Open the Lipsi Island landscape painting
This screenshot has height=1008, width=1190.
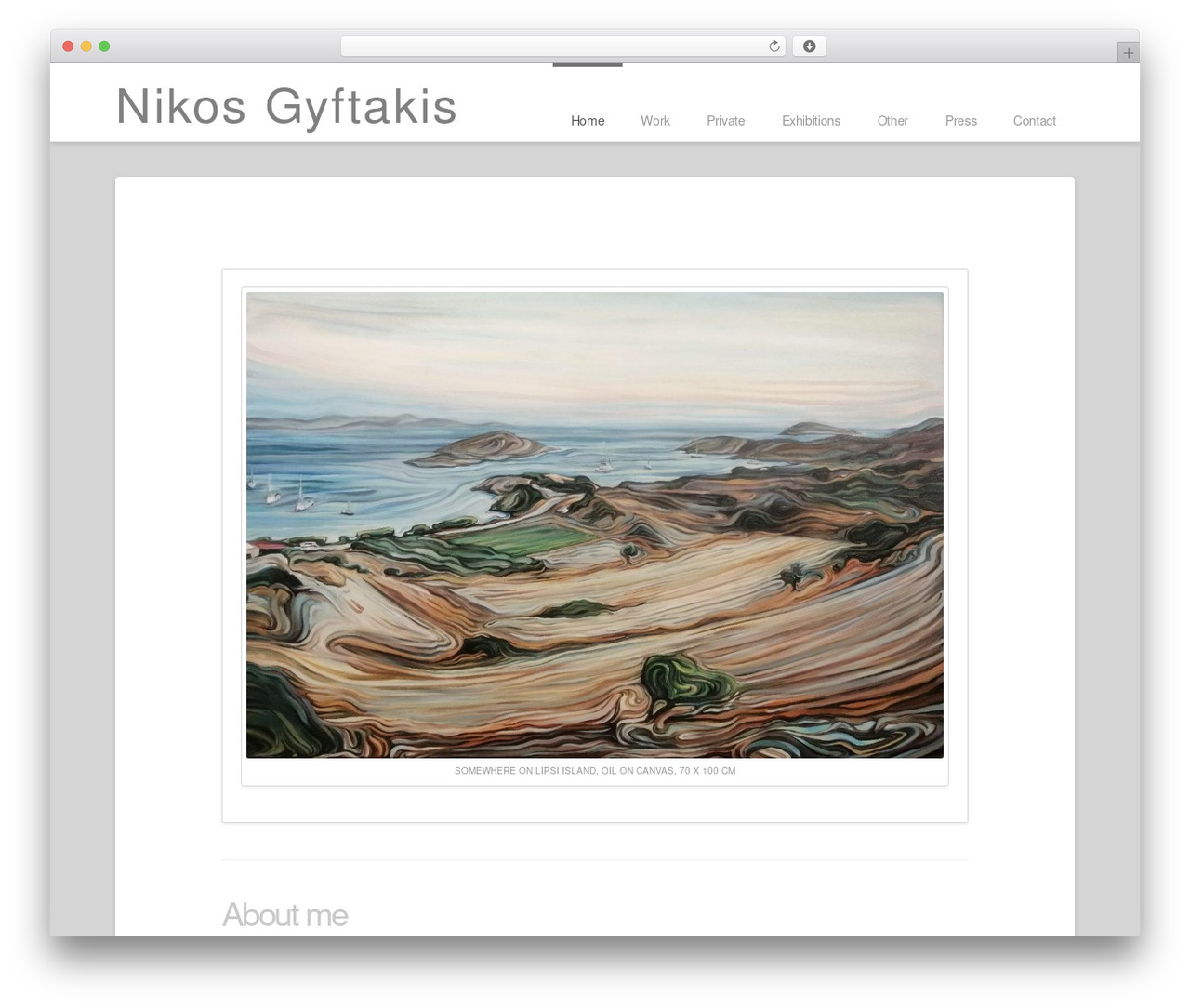click(x=595, y=525)
